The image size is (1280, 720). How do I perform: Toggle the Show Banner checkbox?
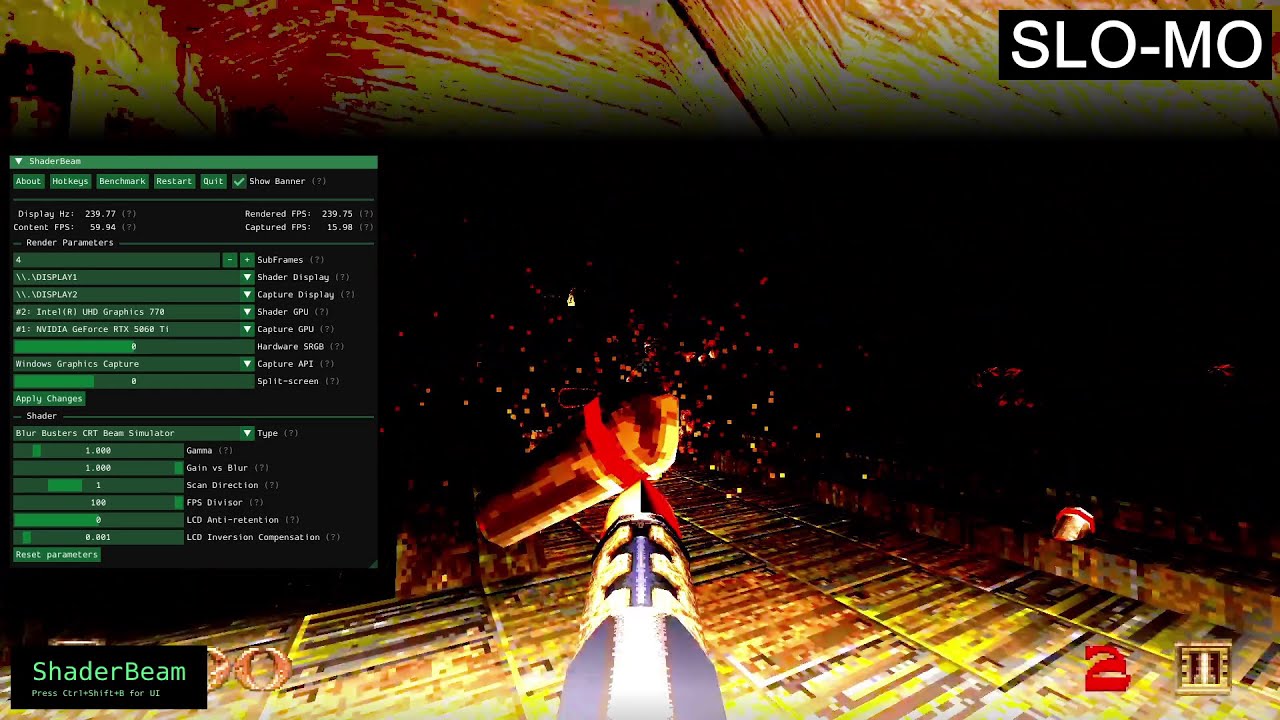pos(239,181)
